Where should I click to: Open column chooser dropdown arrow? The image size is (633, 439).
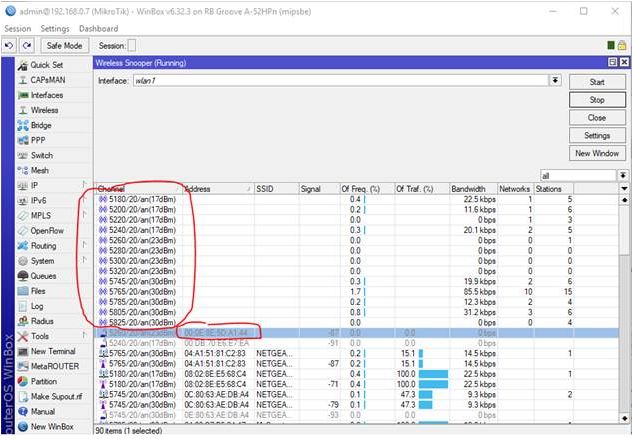tap(624, 189)
